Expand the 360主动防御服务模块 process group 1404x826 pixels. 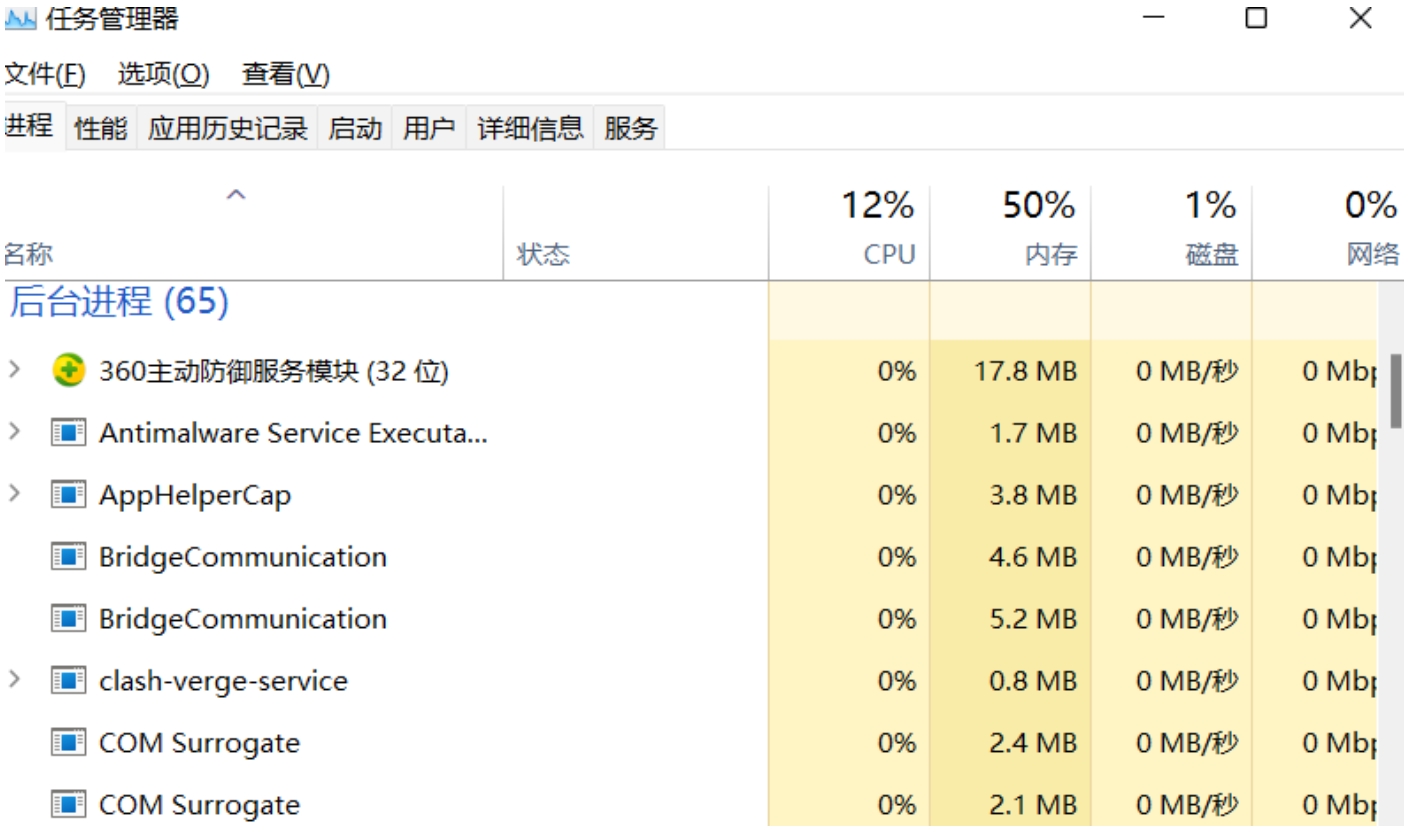pos(14,370)
